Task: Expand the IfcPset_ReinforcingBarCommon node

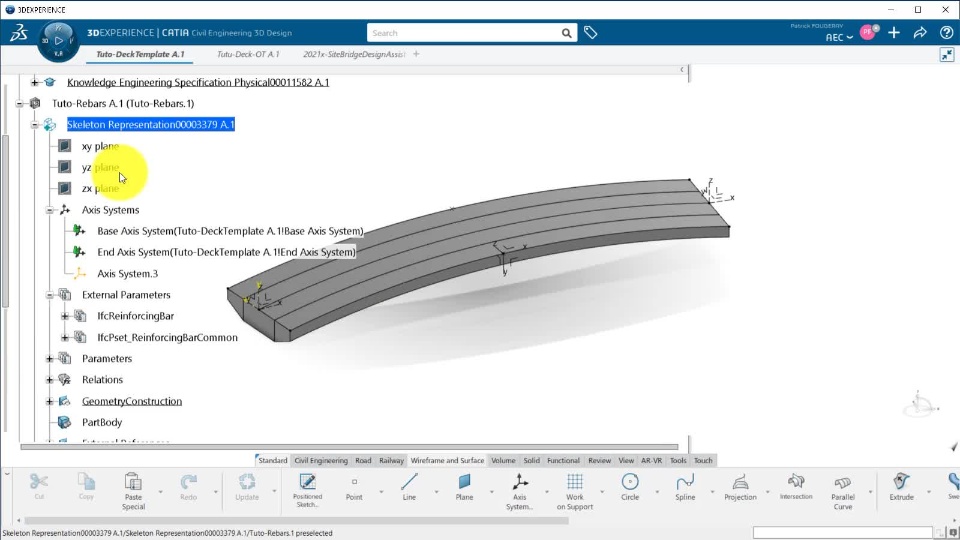Action: point(65,337)
